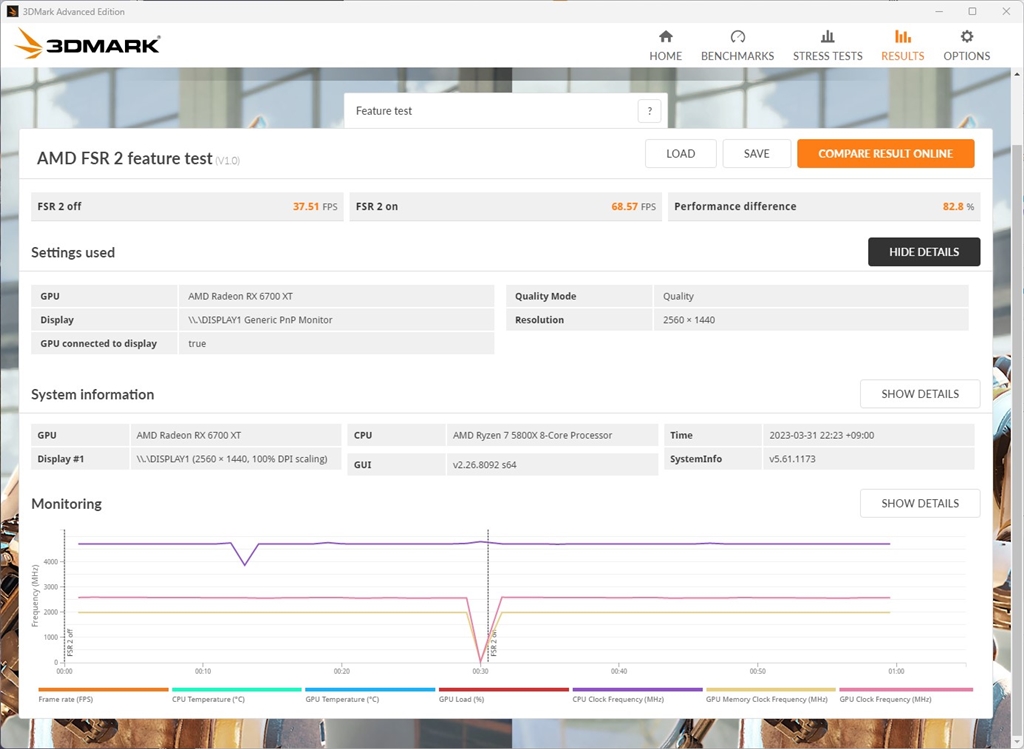The image size is (1024, 749).
Task: Click GUI version v2.26.8092 s64
Action: point(484,465)
